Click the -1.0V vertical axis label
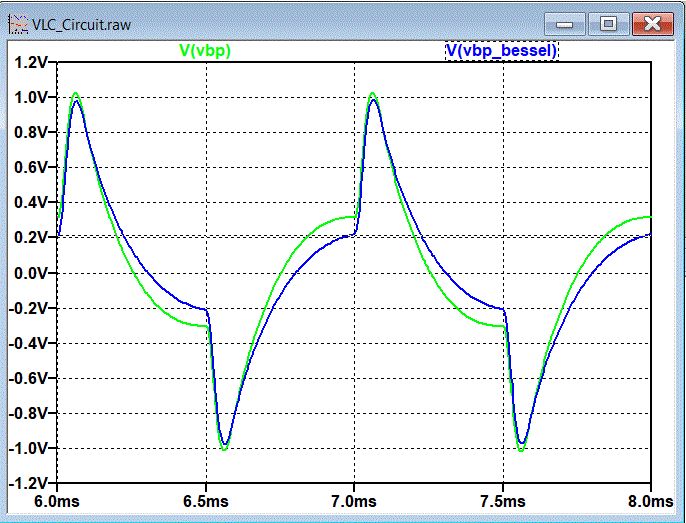The image size is (686, 523). 28,448
